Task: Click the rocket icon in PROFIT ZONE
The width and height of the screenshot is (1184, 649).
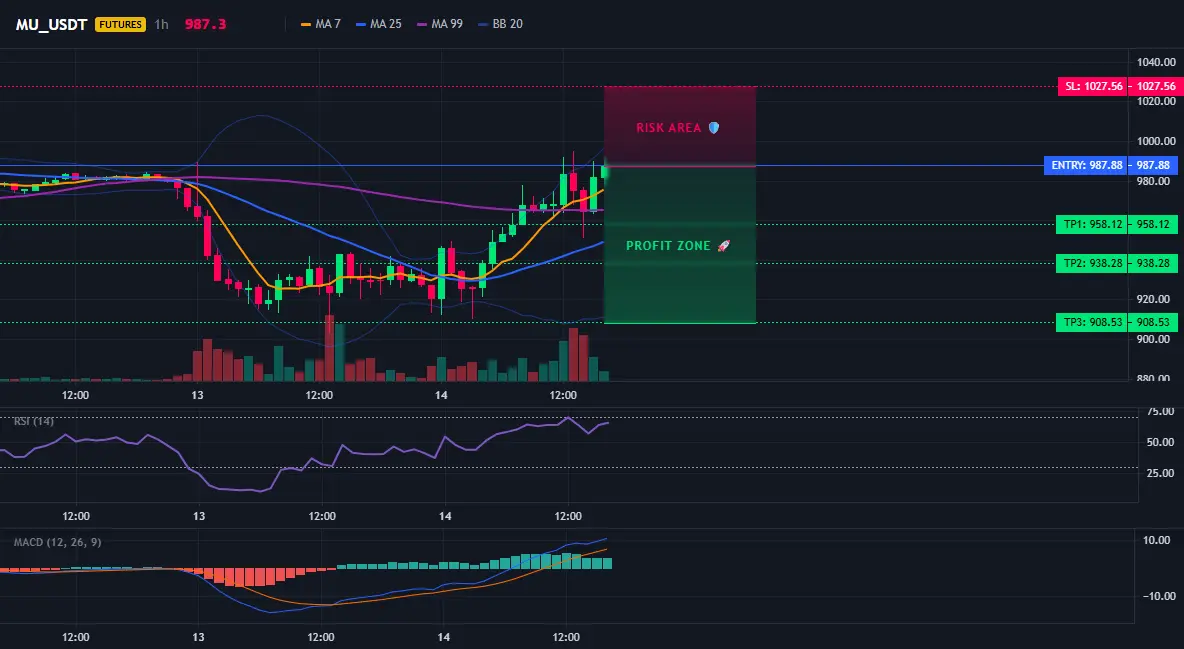Action: (723, 246)
